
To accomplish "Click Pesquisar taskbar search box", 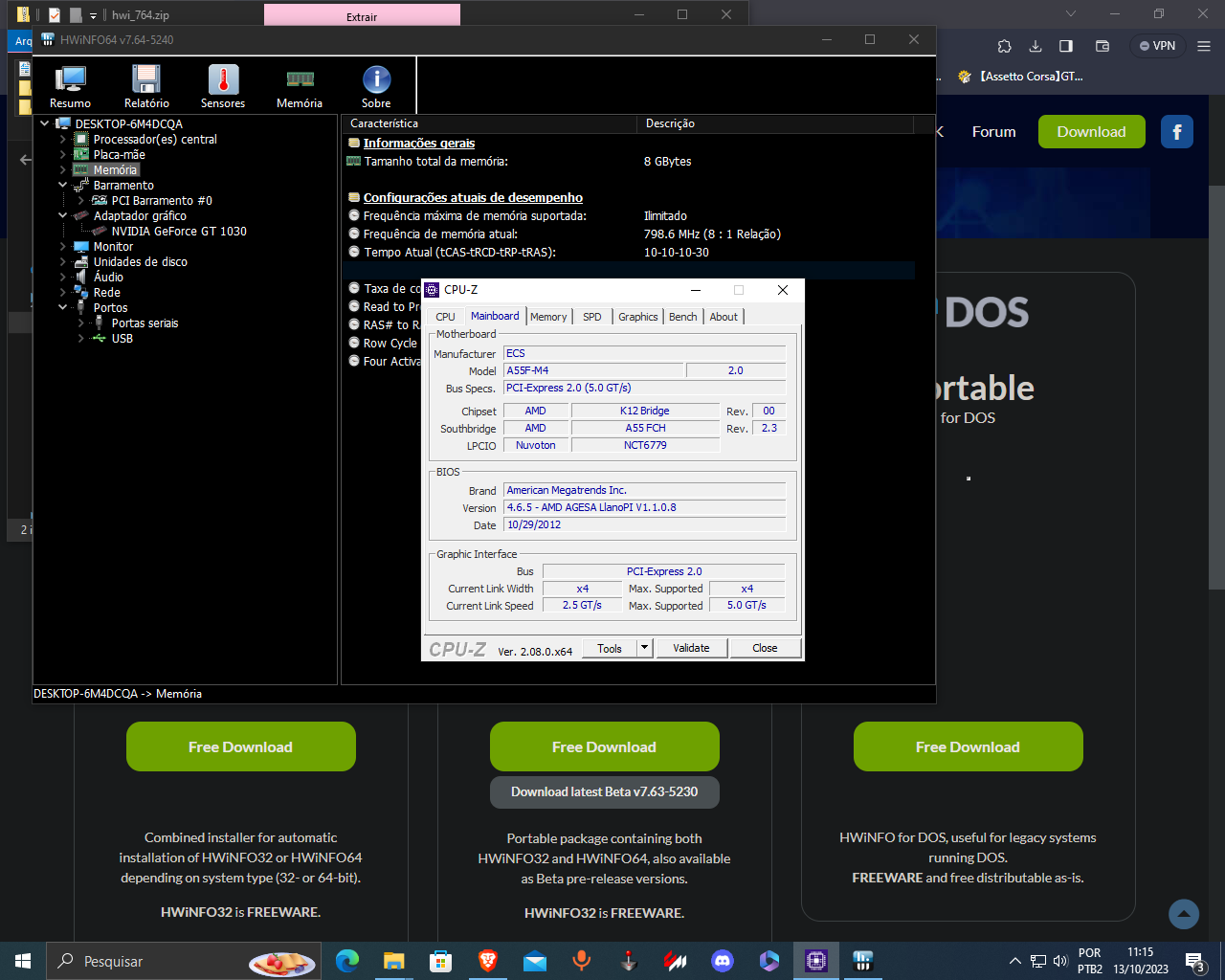I will point(184,961).
